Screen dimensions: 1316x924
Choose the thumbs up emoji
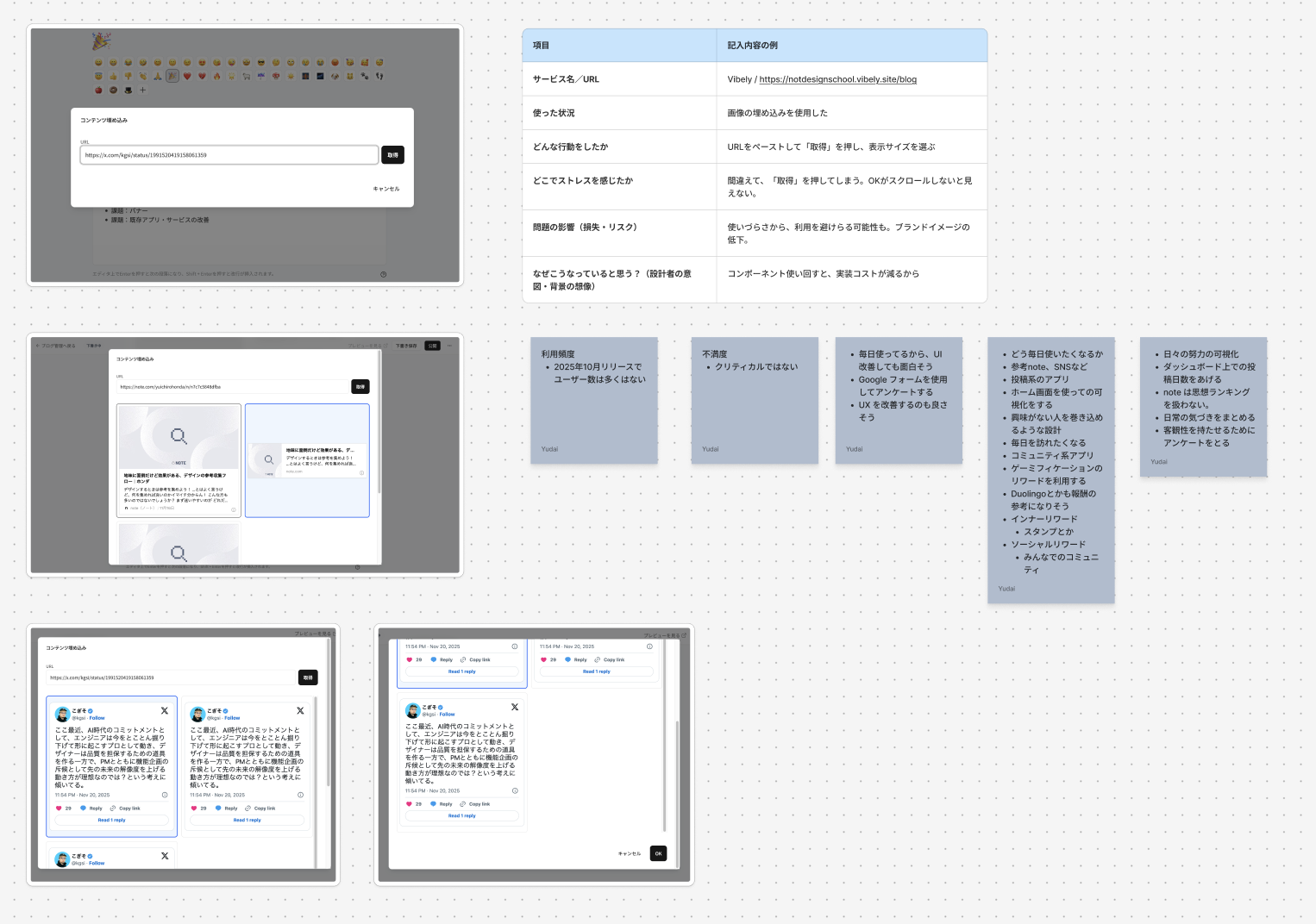tap(113, 76)
